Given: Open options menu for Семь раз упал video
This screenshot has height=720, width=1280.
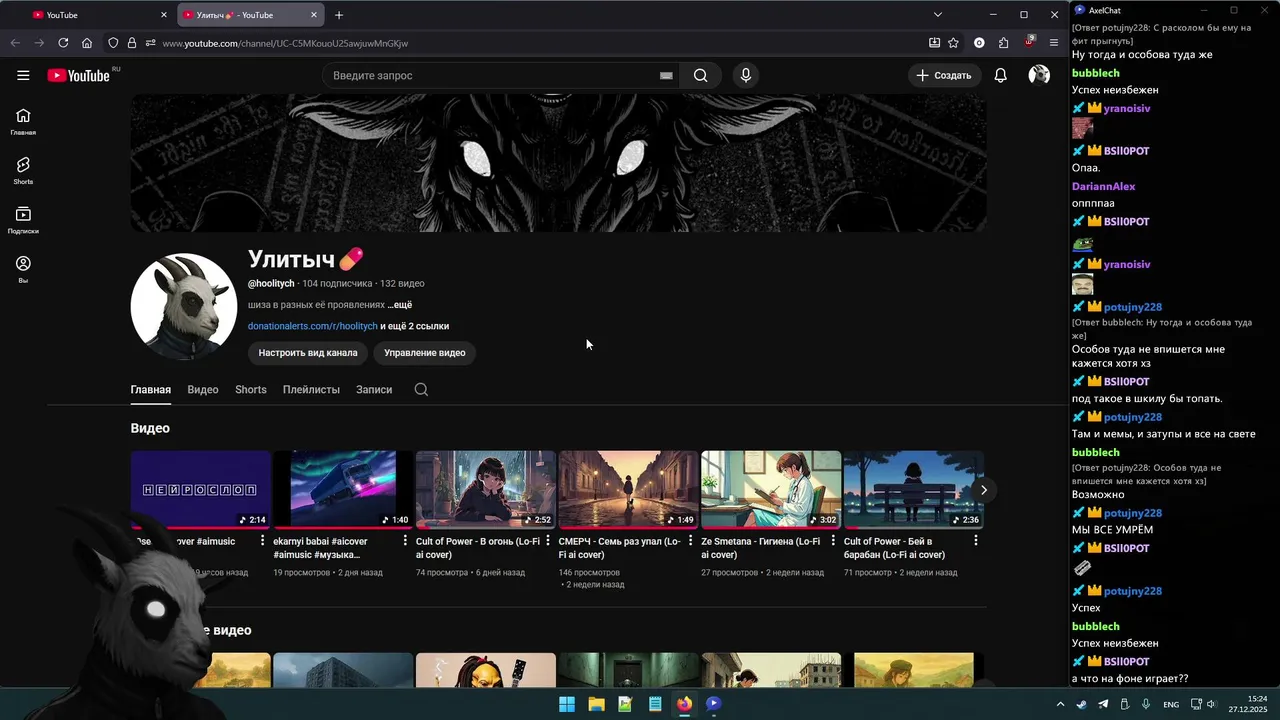Looking at the screenshot, I should click(690, 541).
